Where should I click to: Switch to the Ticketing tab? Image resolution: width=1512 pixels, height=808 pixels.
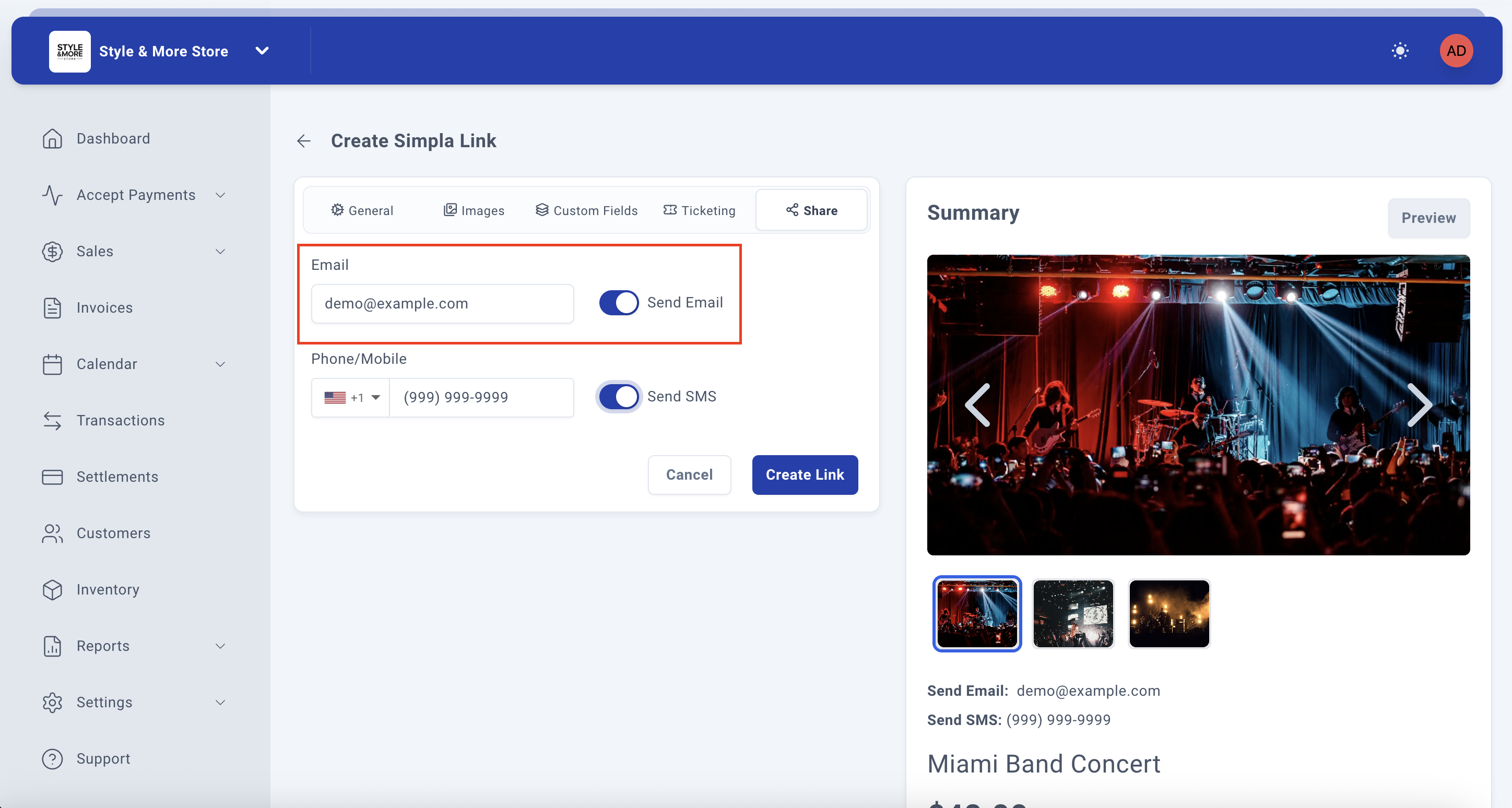[700, 211]
